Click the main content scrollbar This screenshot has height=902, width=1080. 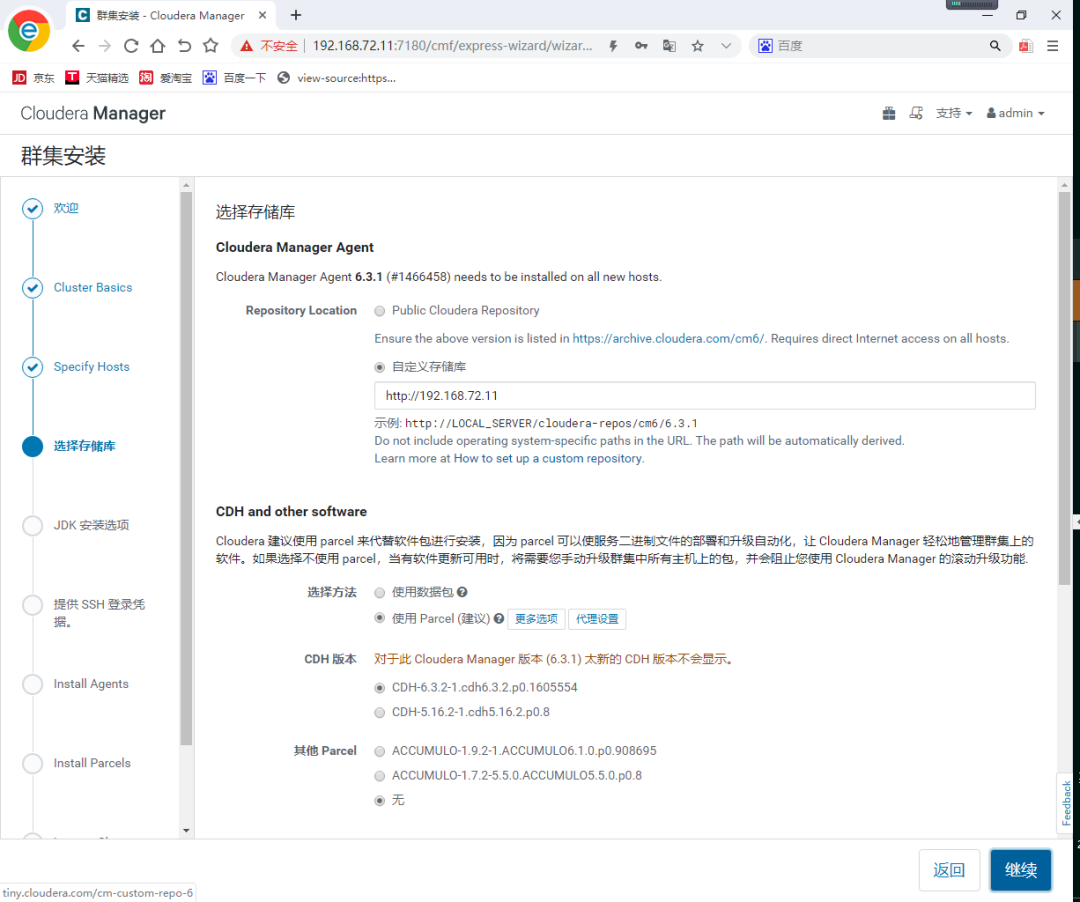(x=1064, y=388)
